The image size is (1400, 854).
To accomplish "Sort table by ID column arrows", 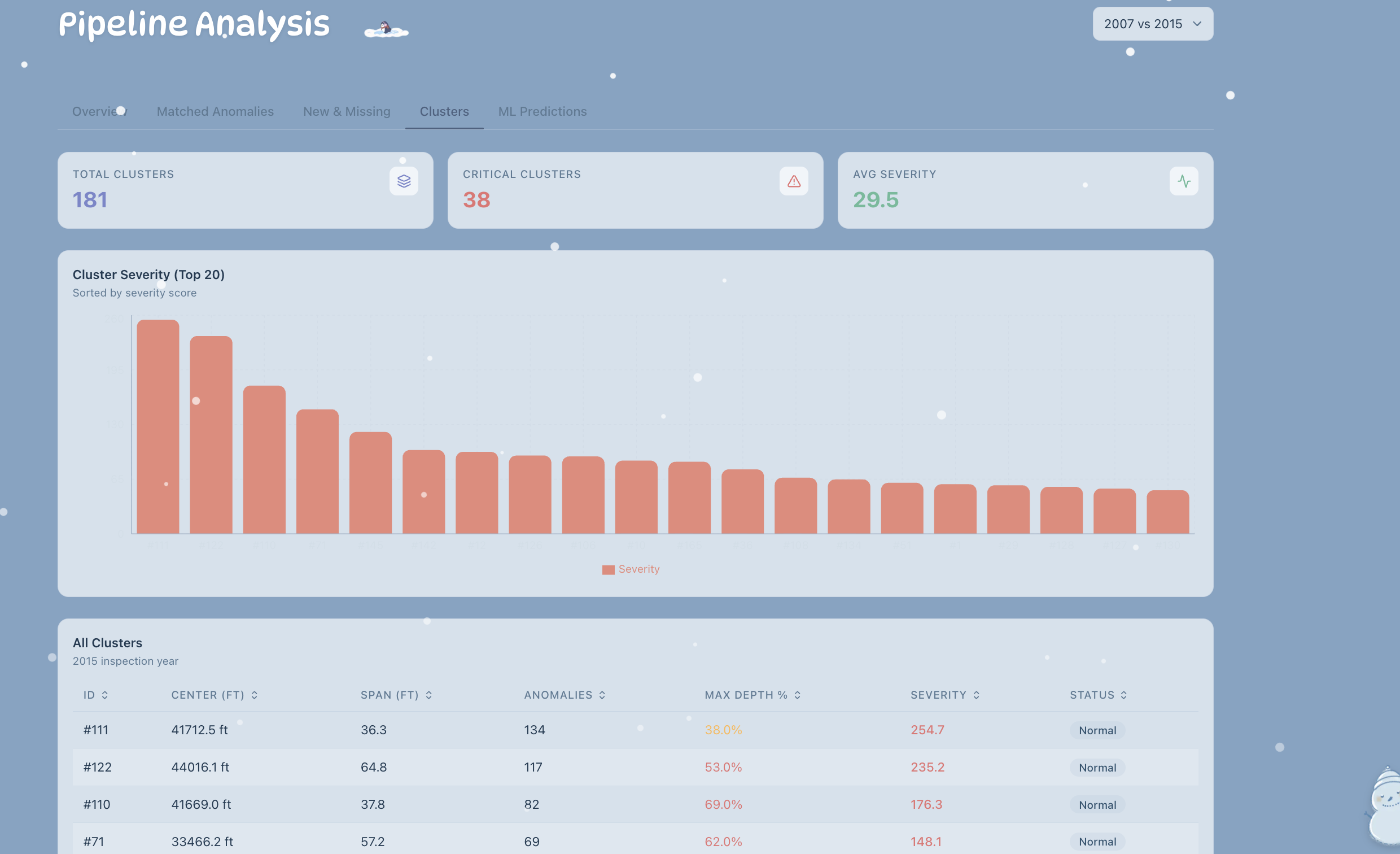I will click(104, 695).
